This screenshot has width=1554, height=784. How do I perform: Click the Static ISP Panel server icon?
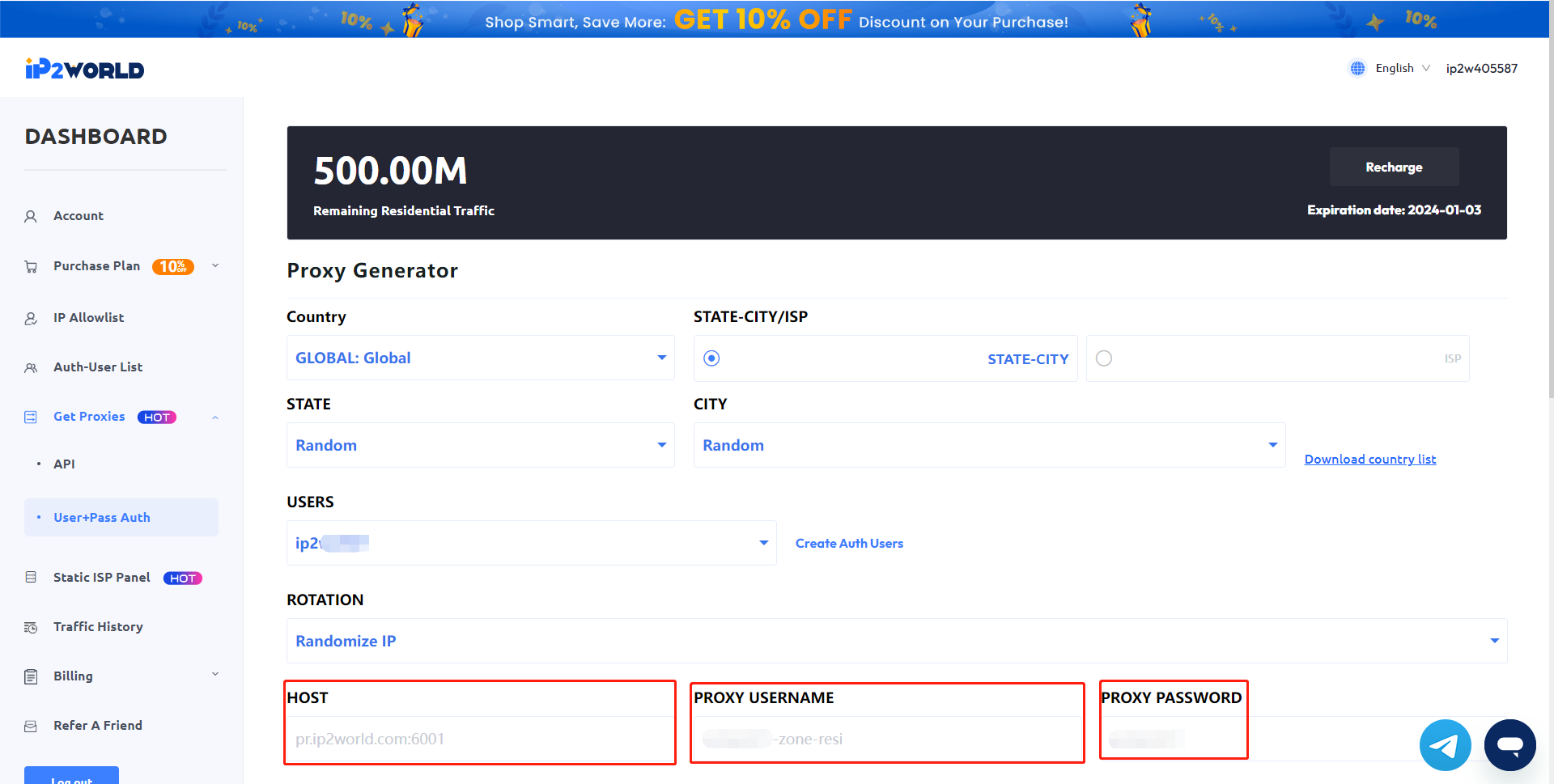point(31,578)
